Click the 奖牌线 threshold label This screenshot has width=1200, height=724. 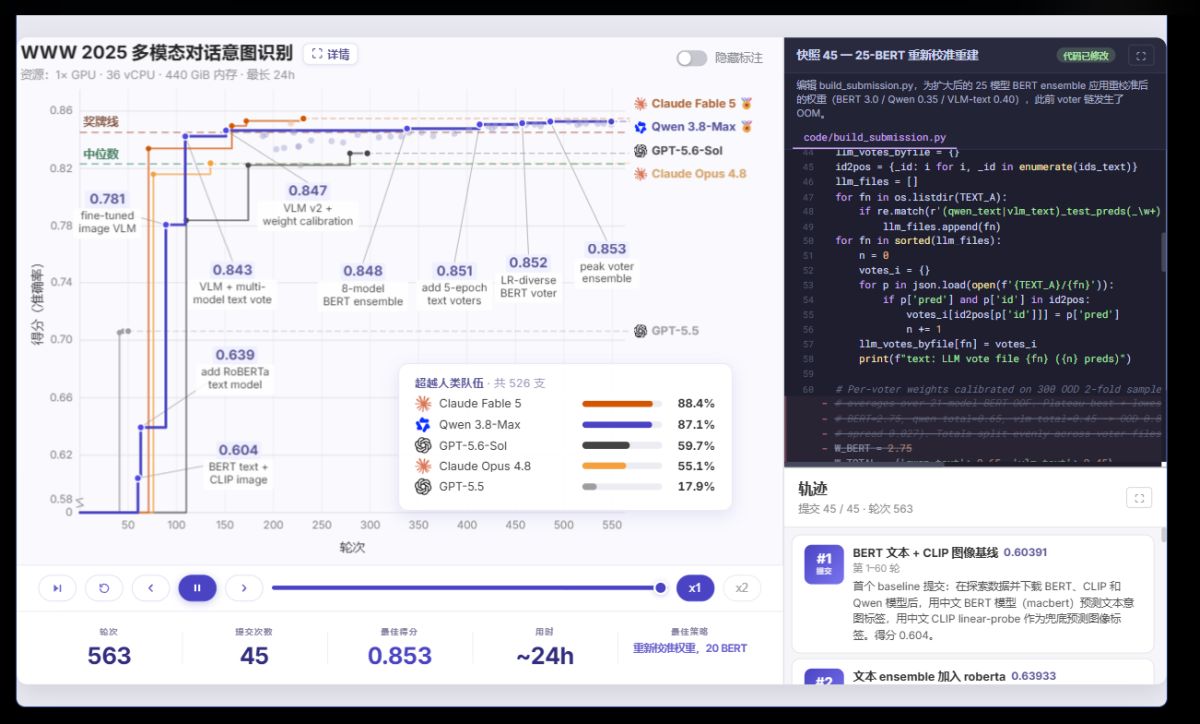100,121
